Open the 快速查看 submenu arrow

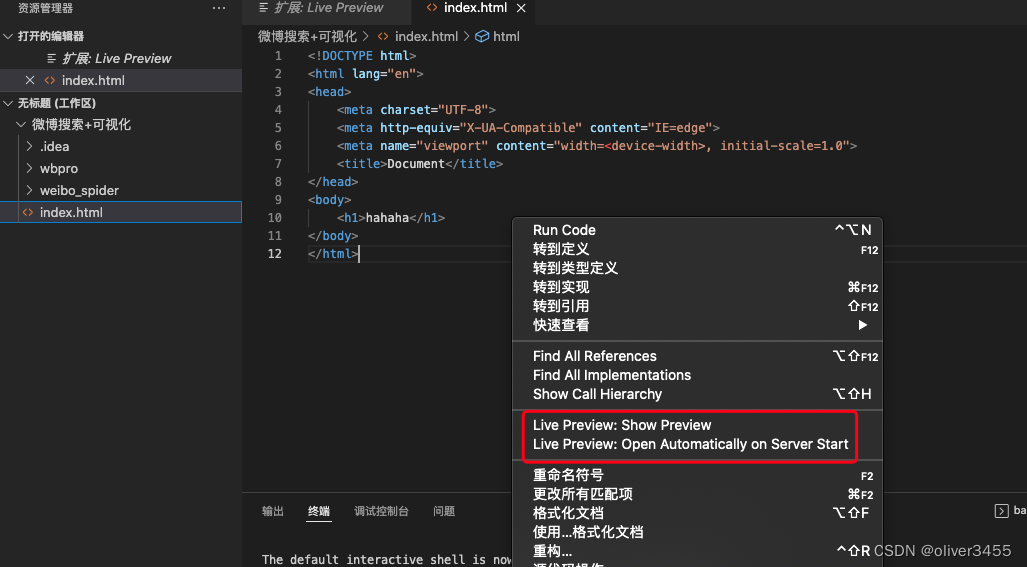pyautogui.click(x=863, y=325)
